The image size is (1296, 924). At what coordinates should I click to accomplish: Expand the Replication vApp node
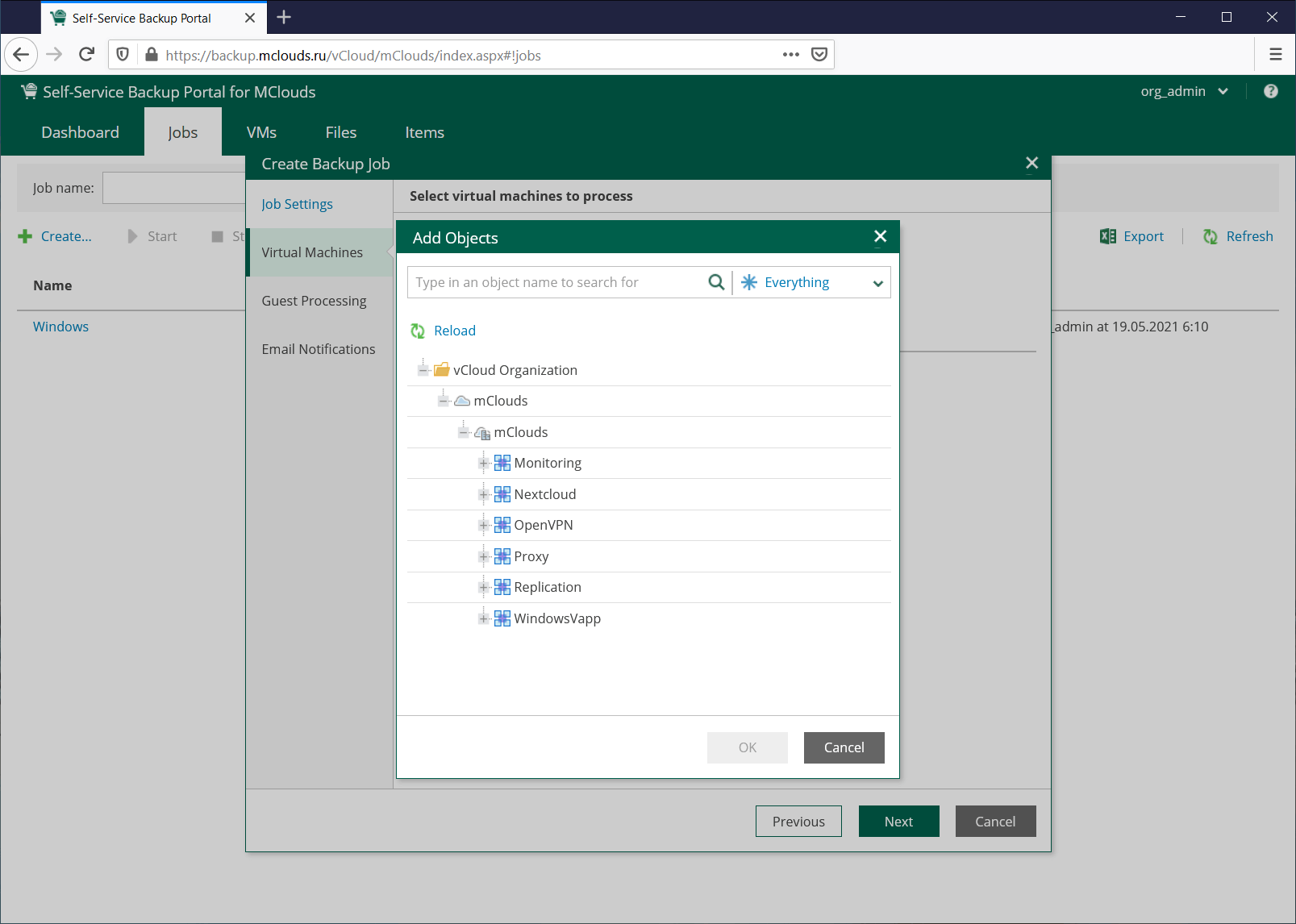pos(483,587)
